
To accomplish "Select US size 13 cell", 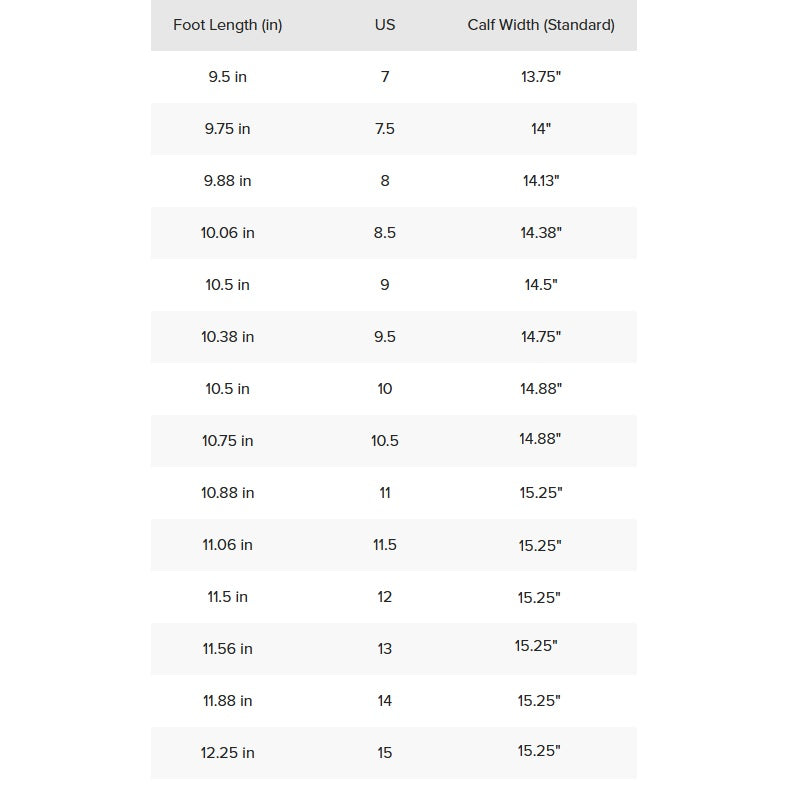I will coord(384,649).
